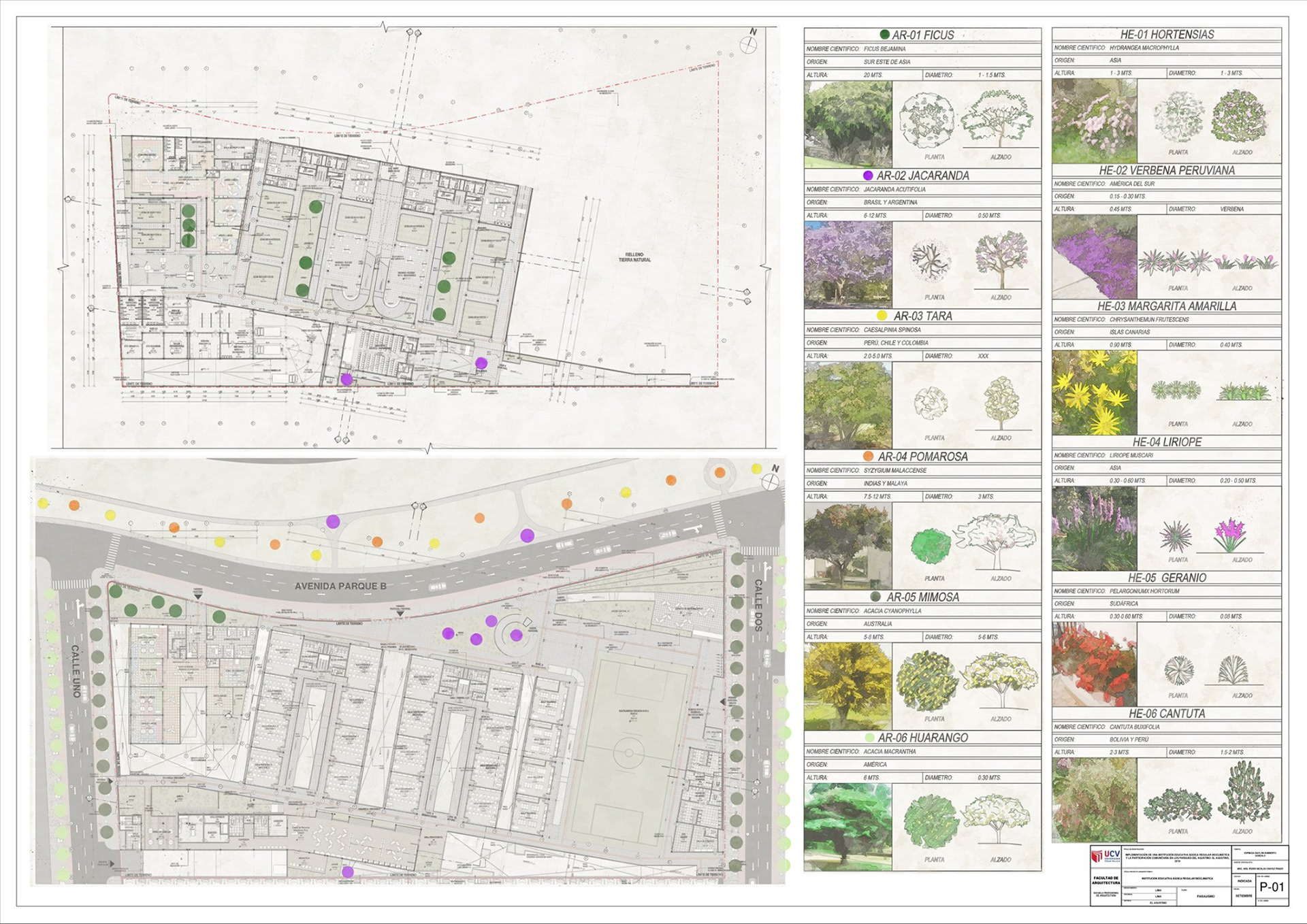Screen dimensions: 1307x924
Task: Click the UCV university logo in title block
Action: [x=1106, y=857]
